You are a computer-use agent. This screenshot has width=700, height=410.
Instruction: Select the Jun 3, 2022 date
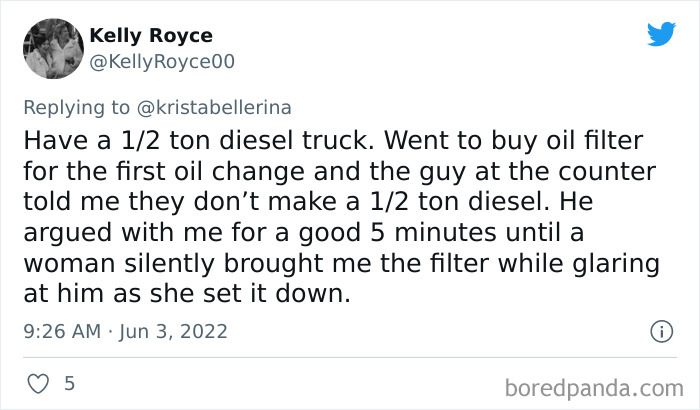point(173,330)
